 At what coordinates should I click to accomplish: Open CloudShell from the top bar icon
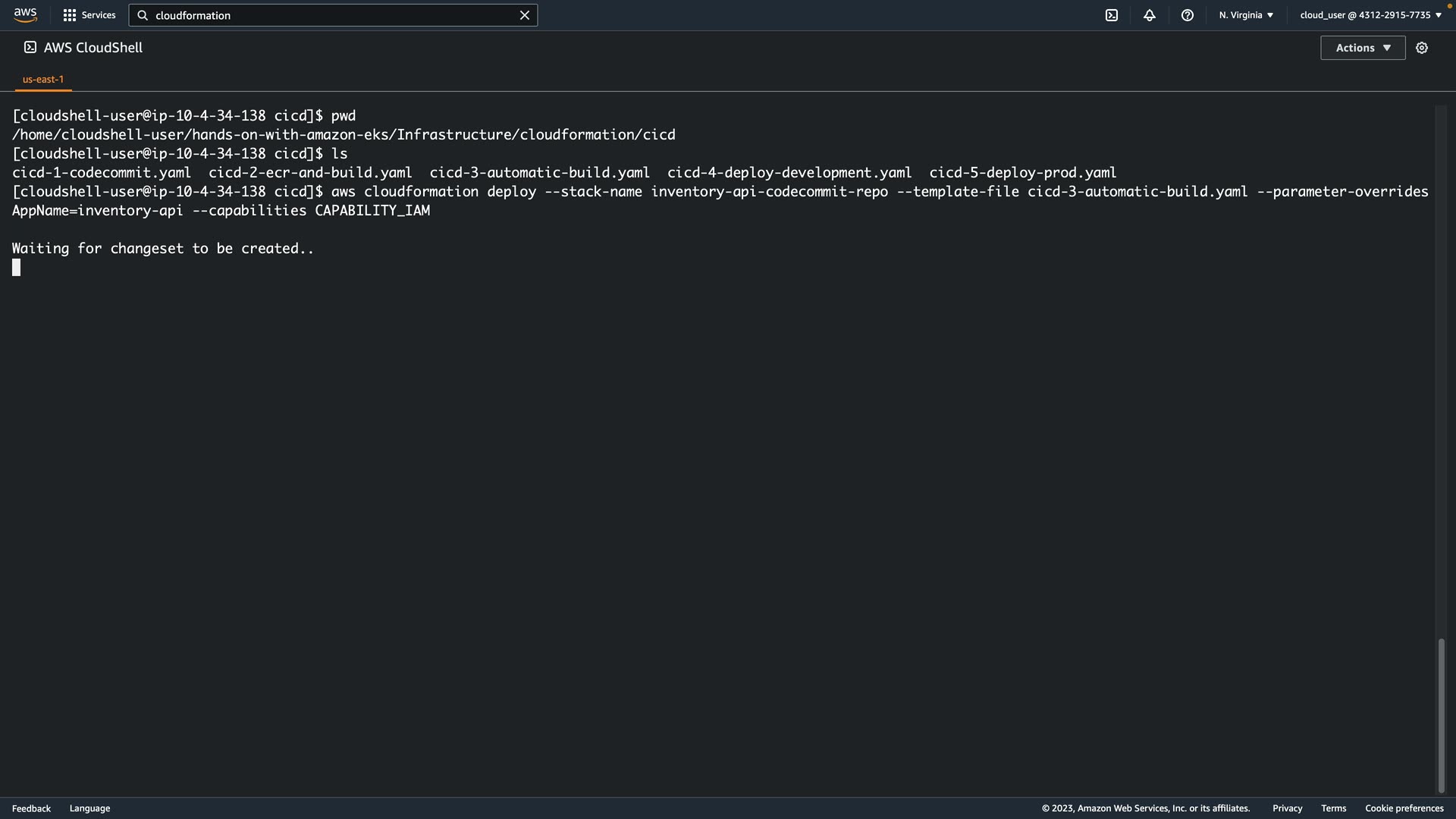click(x=1112, y=15)
